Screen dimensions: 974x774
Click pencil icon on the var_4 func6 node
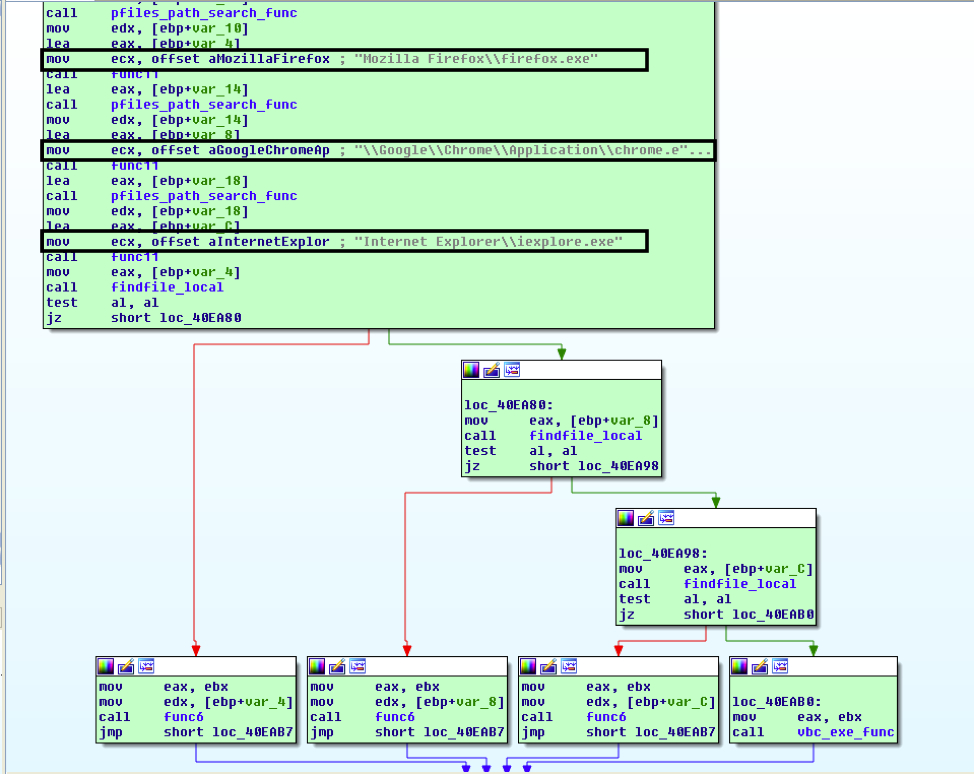click(x=126, y=667)
